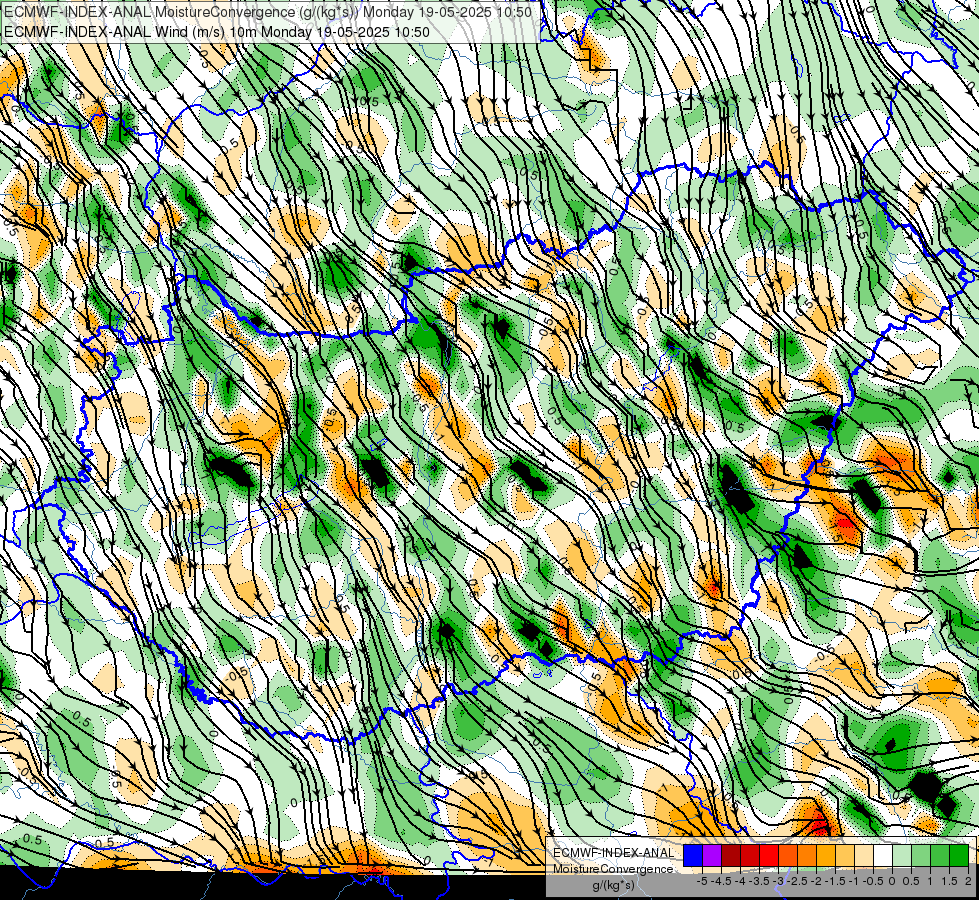Click the '-5' legend scale value
Screen dimensions: 979x900
pos(702,881)
